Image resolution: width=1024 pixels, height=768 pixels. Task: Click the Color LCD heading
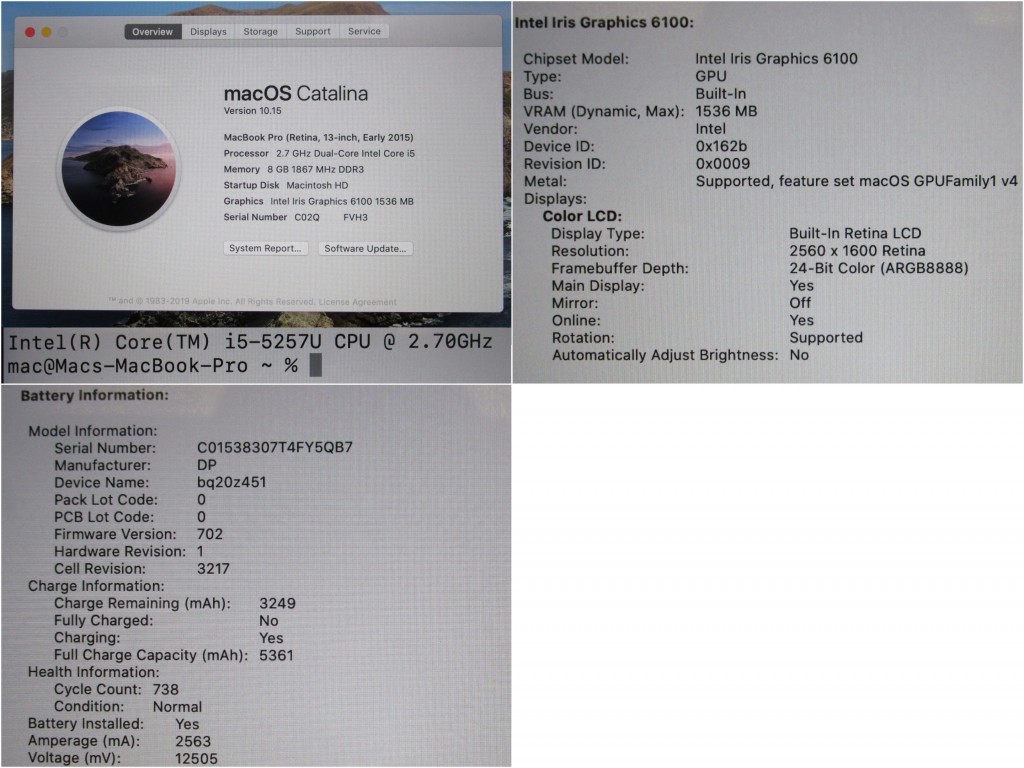[582, 216]
